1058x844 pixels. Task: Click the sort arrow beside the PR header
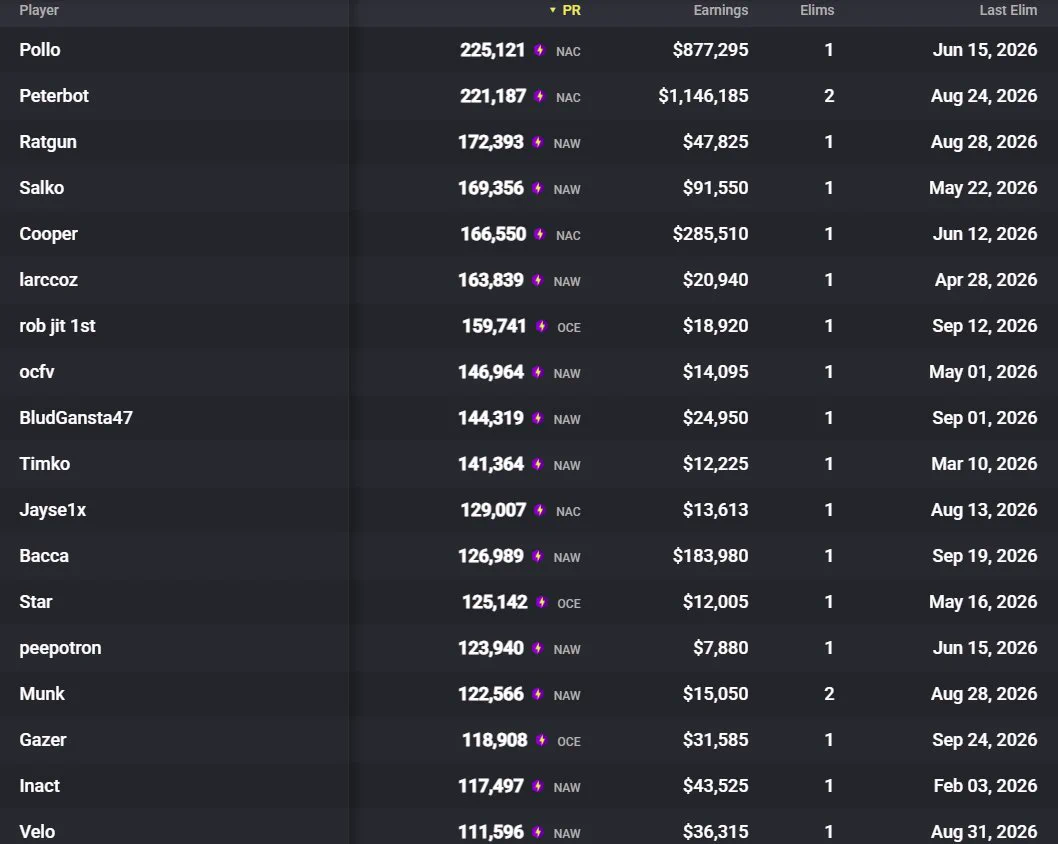point(553,10)
